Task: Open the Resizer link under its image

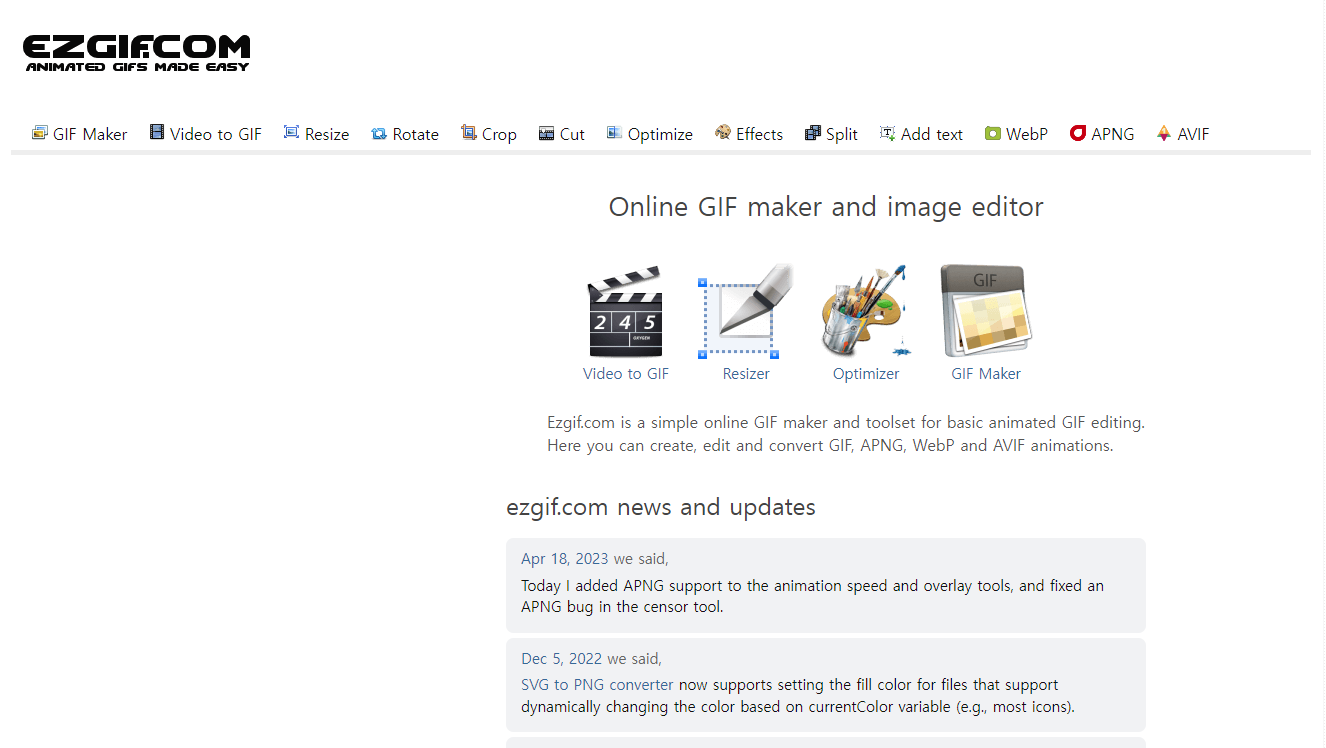Action: 746,374
